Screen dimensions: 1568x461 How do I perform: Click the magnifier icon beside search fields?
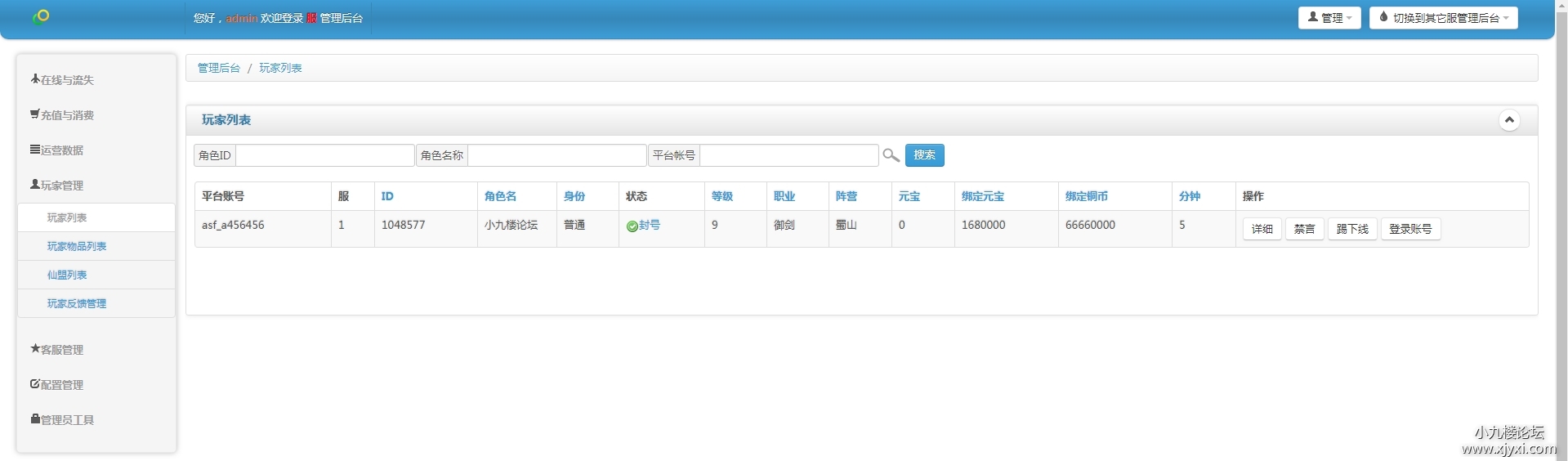pos(891,155)
